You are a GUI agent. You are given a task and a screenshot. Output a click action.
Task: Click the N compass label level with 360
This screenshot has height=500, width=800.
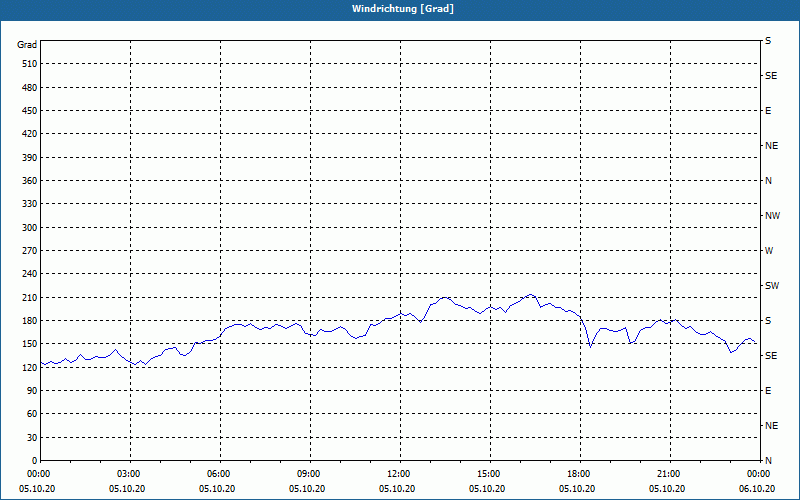(x=768, y=181)
